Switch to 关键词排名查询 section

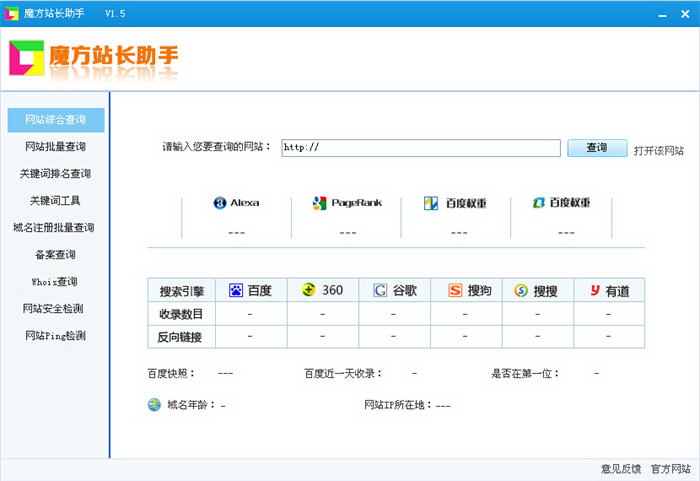pyautogui.click(x=55, y=174)
